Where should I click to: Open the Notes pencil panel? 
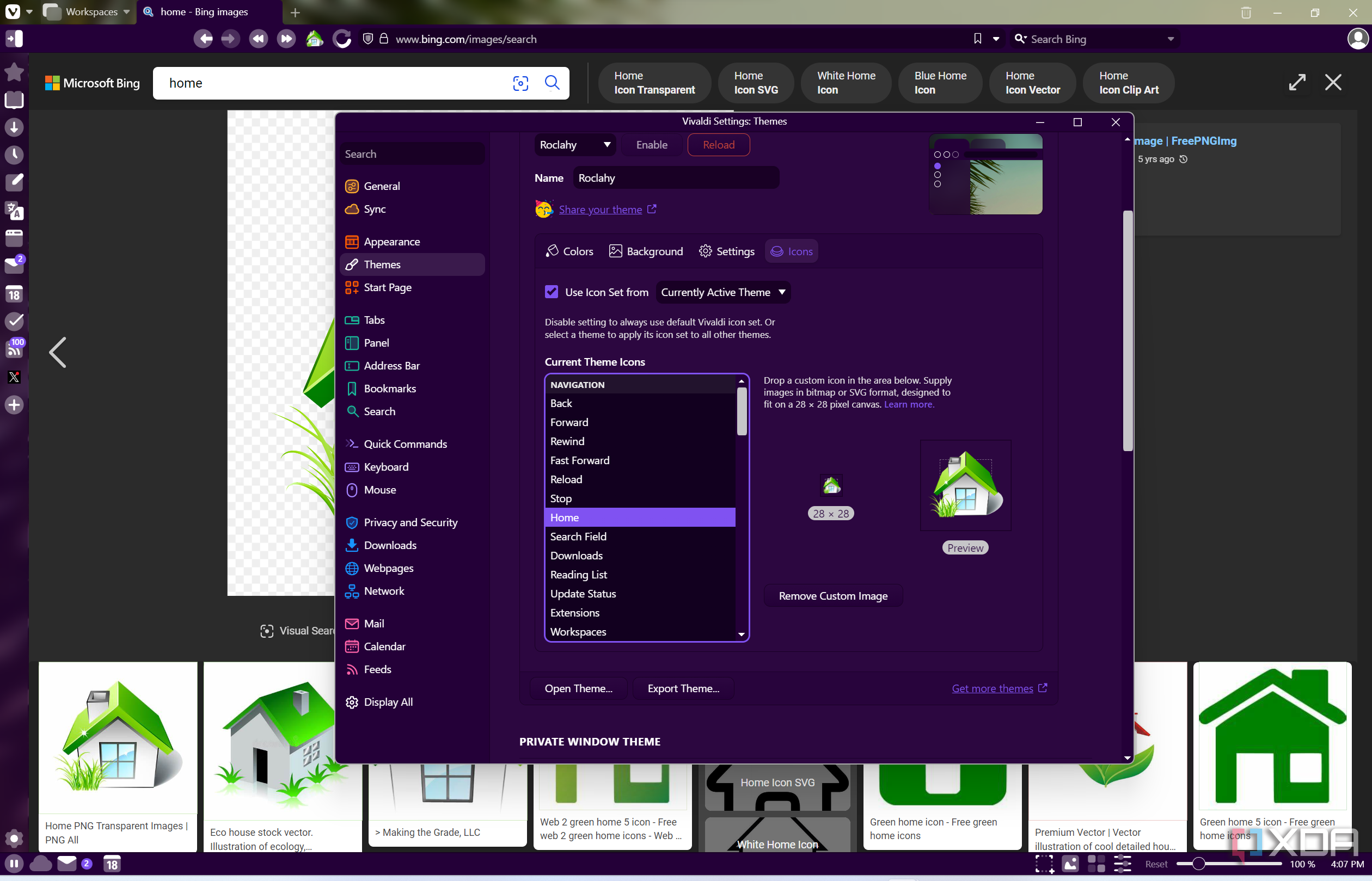point(14,182)
